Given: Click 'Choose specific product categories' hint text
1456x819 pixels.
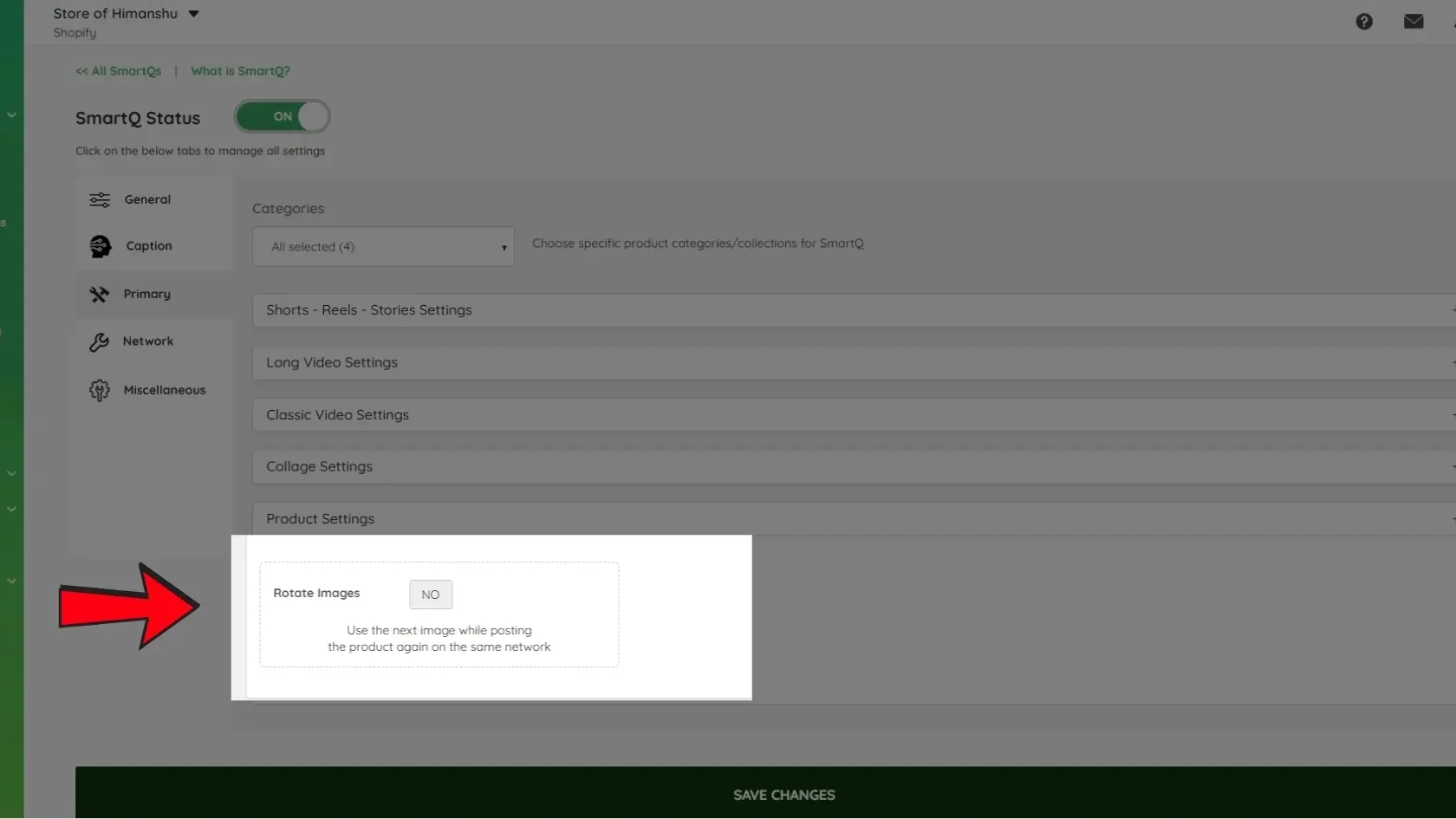Looking at the screenshot, I should point(698,244).
